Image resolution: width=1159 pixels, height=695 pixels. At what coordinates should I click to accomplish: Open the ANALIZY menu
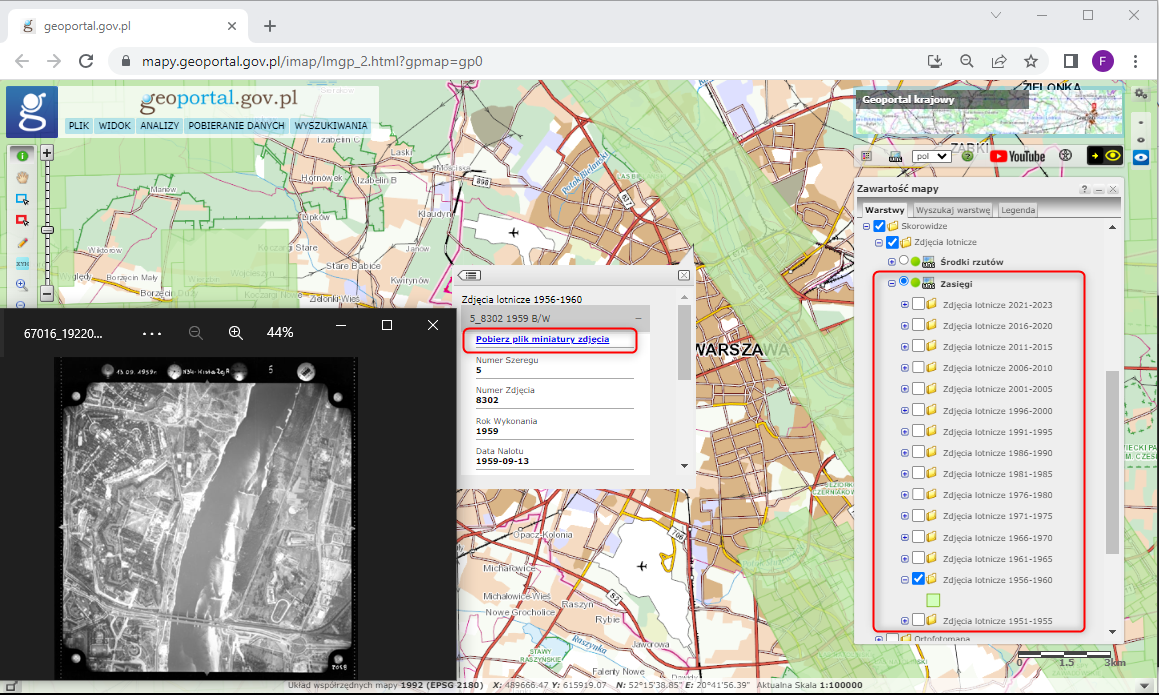pos(159,126)
